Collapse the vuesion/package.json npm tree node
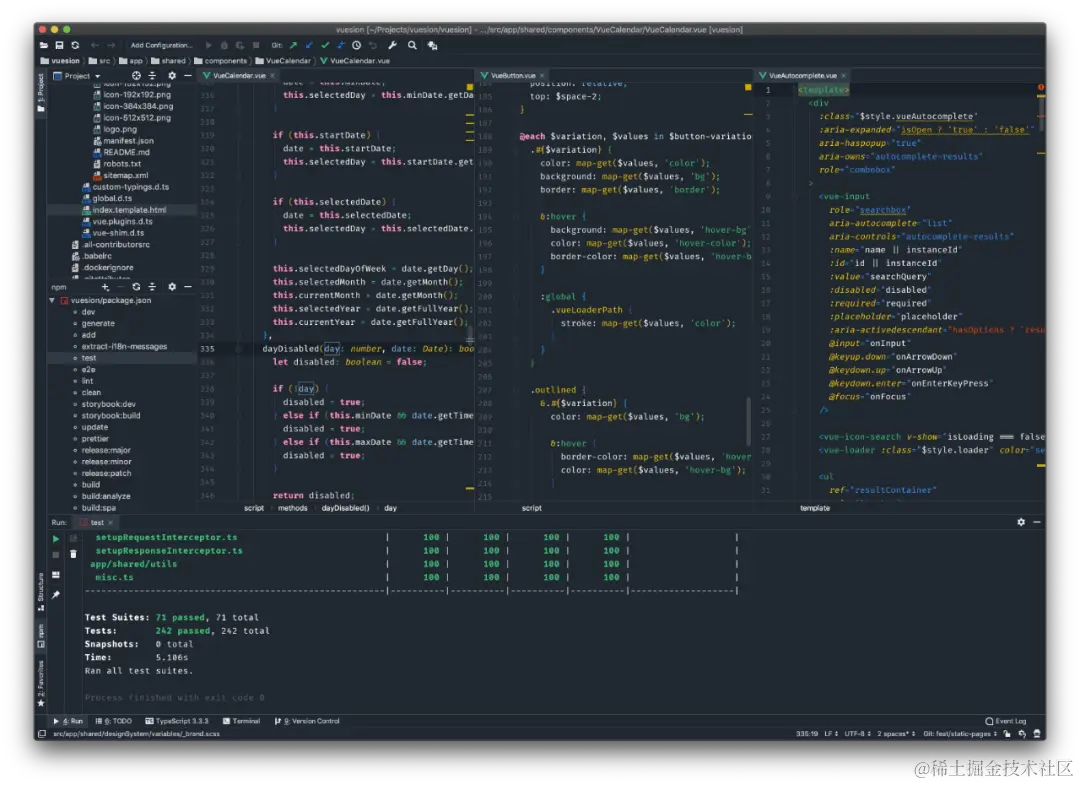 point(52,301)
